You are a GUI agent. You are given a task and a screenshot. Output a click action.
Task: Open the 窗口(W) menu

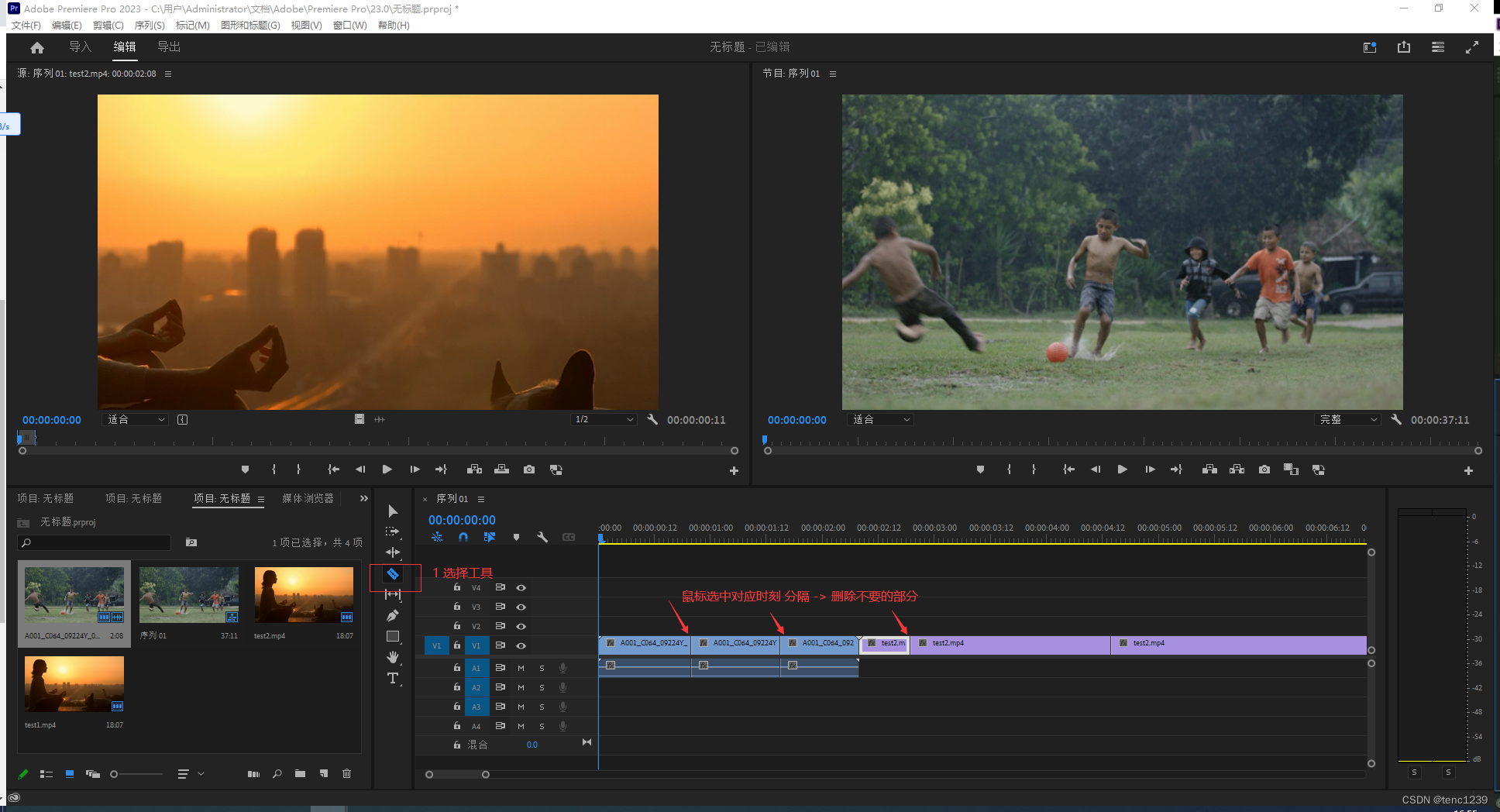[x=350, y=26]
